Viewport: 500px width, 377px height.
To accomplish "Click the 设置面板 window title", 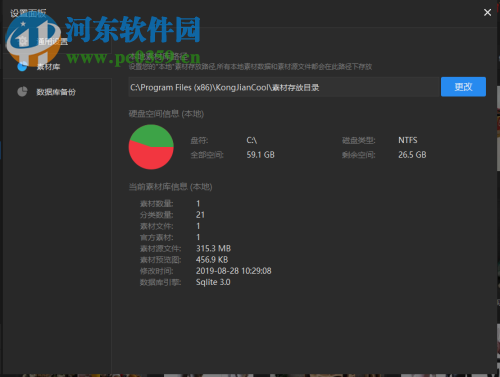I will click(x=28, y=13).
